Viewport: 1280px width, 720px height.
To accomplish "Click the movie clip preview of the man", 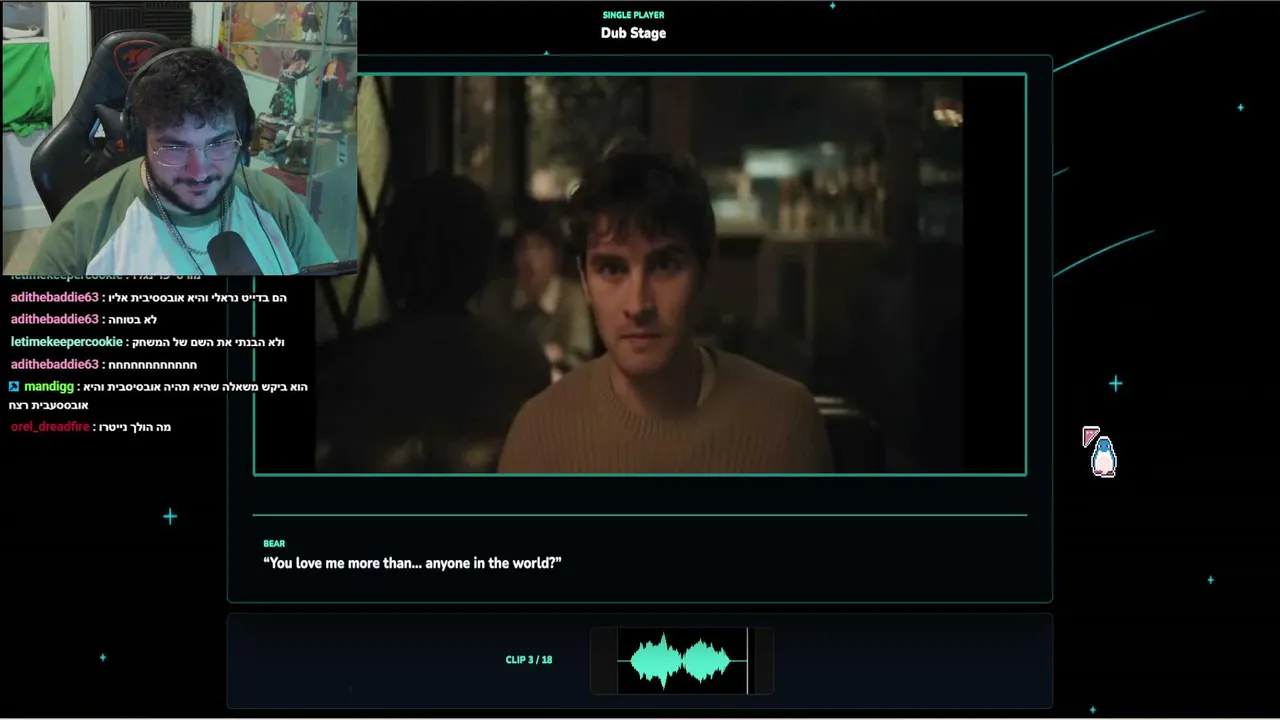I will 640,274.
